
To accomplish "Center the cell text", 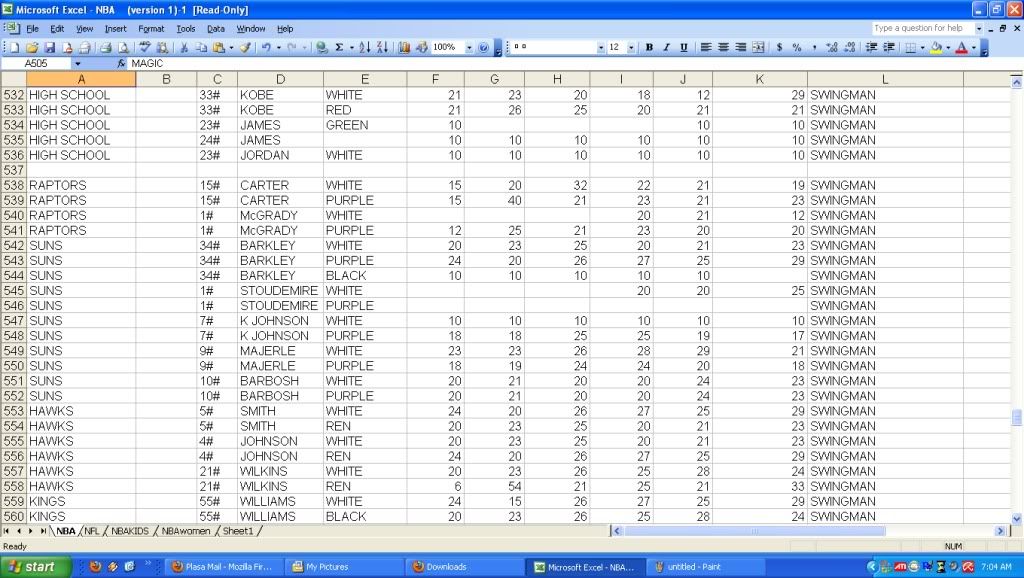I will (724, 48).
